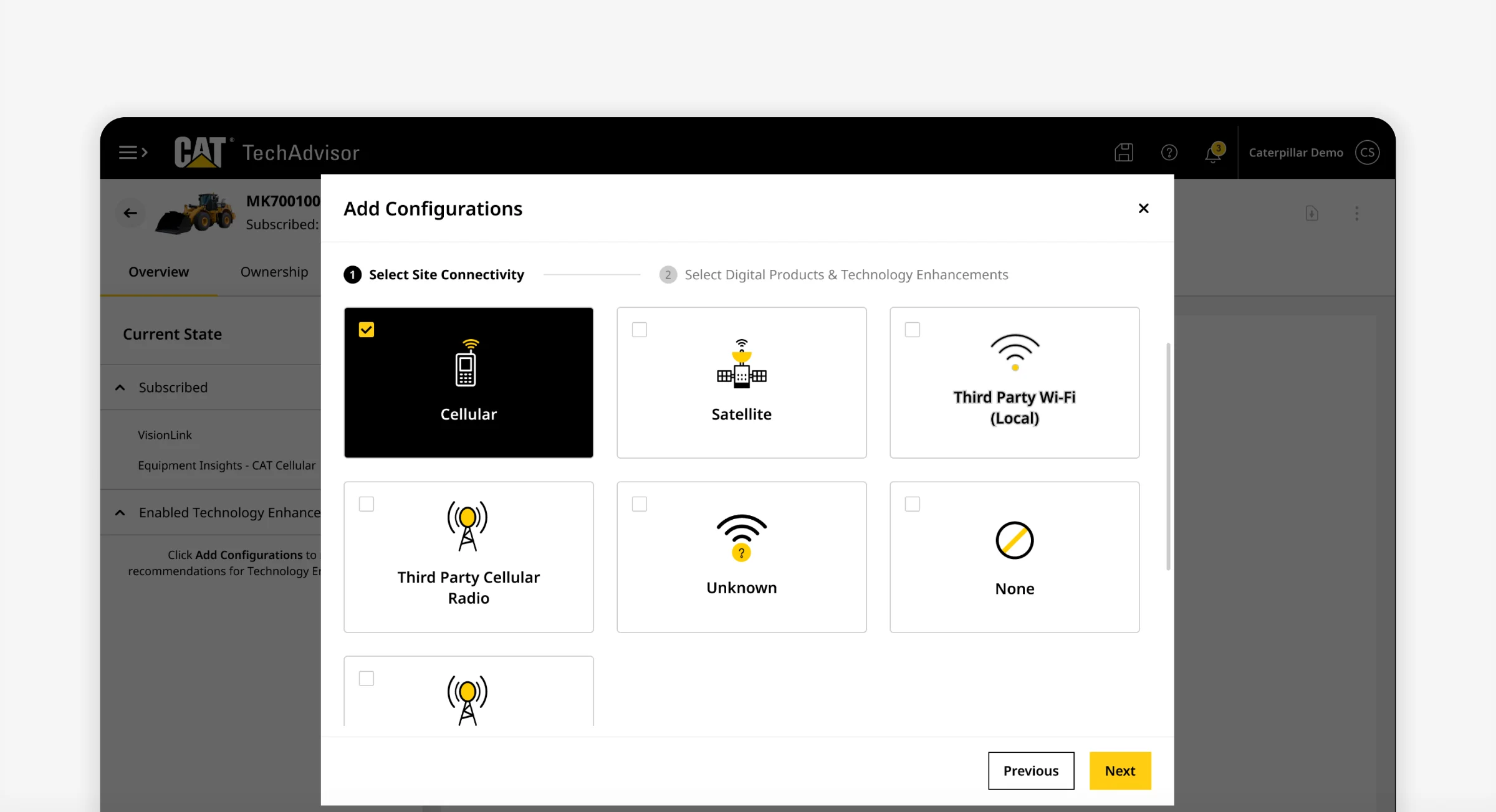Image resolution: width=1496 pixels, height=812 pixels.
Task: Check the Third Party Cellular Radio checkbox
Action: pos(367,504)
